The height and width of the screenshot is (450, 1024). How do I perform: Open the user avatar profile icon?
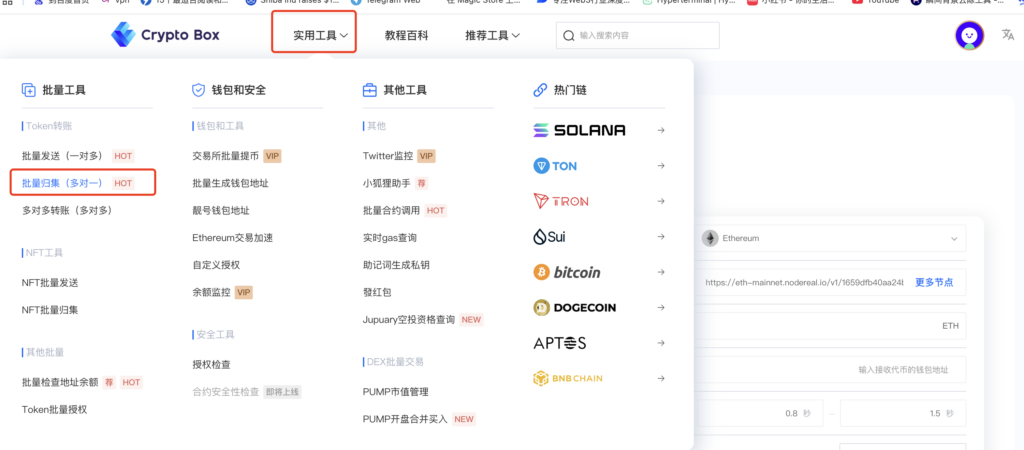click(969, 36)
